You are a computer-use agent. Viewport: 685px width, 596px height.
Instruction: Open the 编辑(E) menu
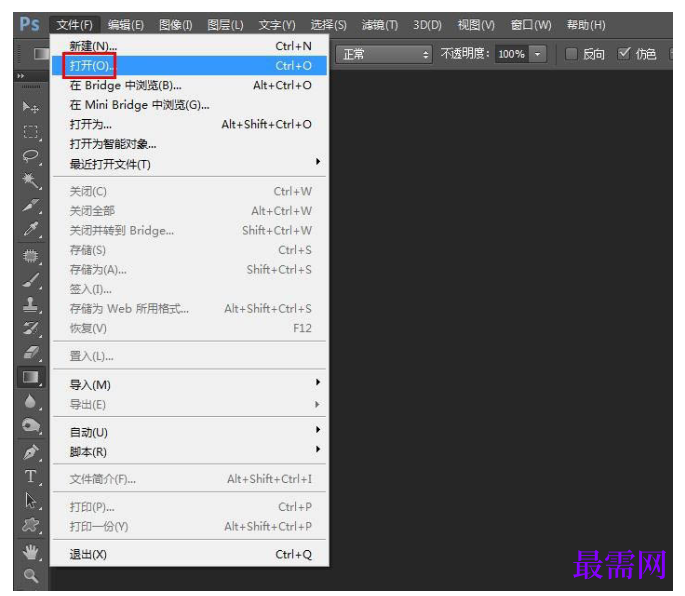pos(126,25)
